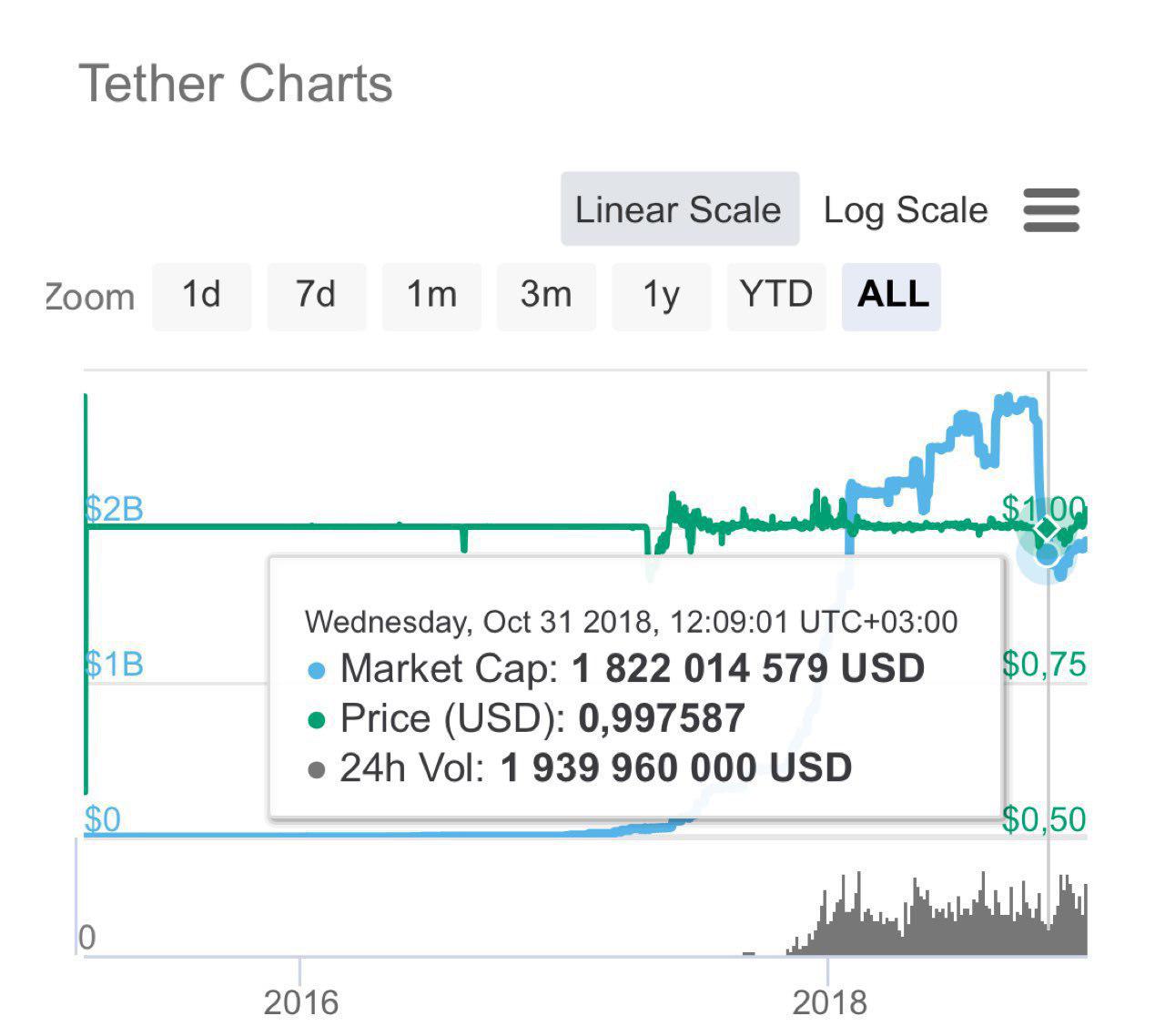Click the green diamond price marker
The image size is (1165, 1036).
point(1047,528)
